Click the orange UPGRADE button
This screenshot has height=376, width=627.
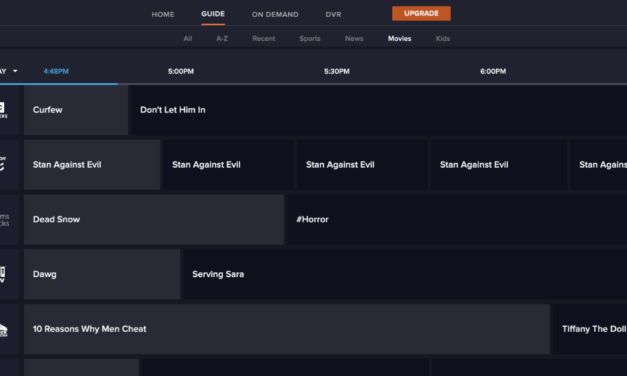pyautogui.click(x=421, y=14)
